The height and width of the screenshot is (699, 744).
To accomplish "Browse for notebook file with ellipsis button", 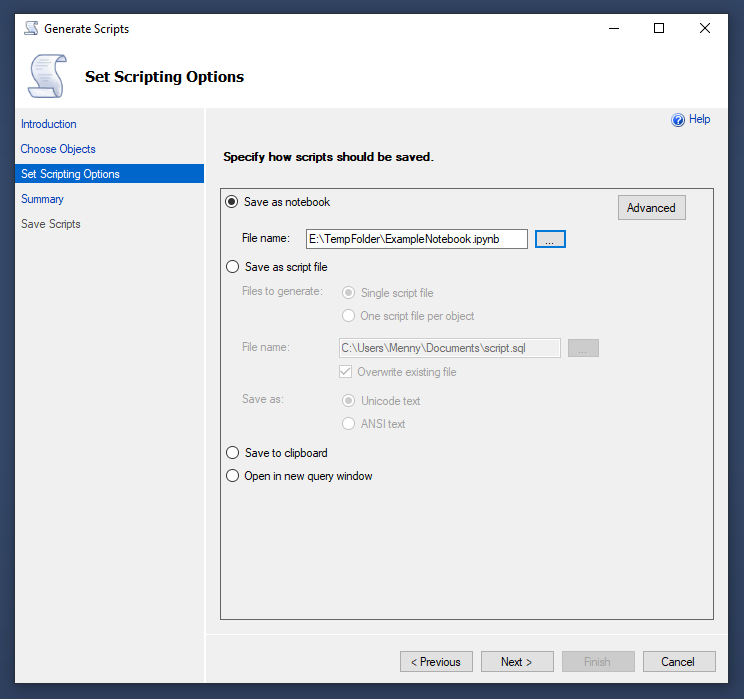I will point(550,239).
